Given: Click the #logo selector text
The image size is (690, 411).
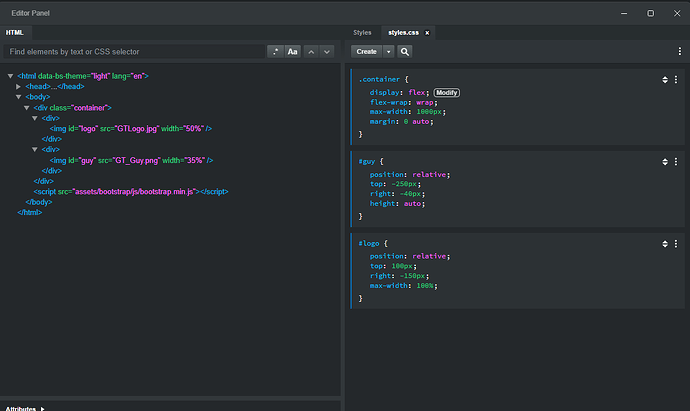Looking at the screenshot, I should 369,243.
